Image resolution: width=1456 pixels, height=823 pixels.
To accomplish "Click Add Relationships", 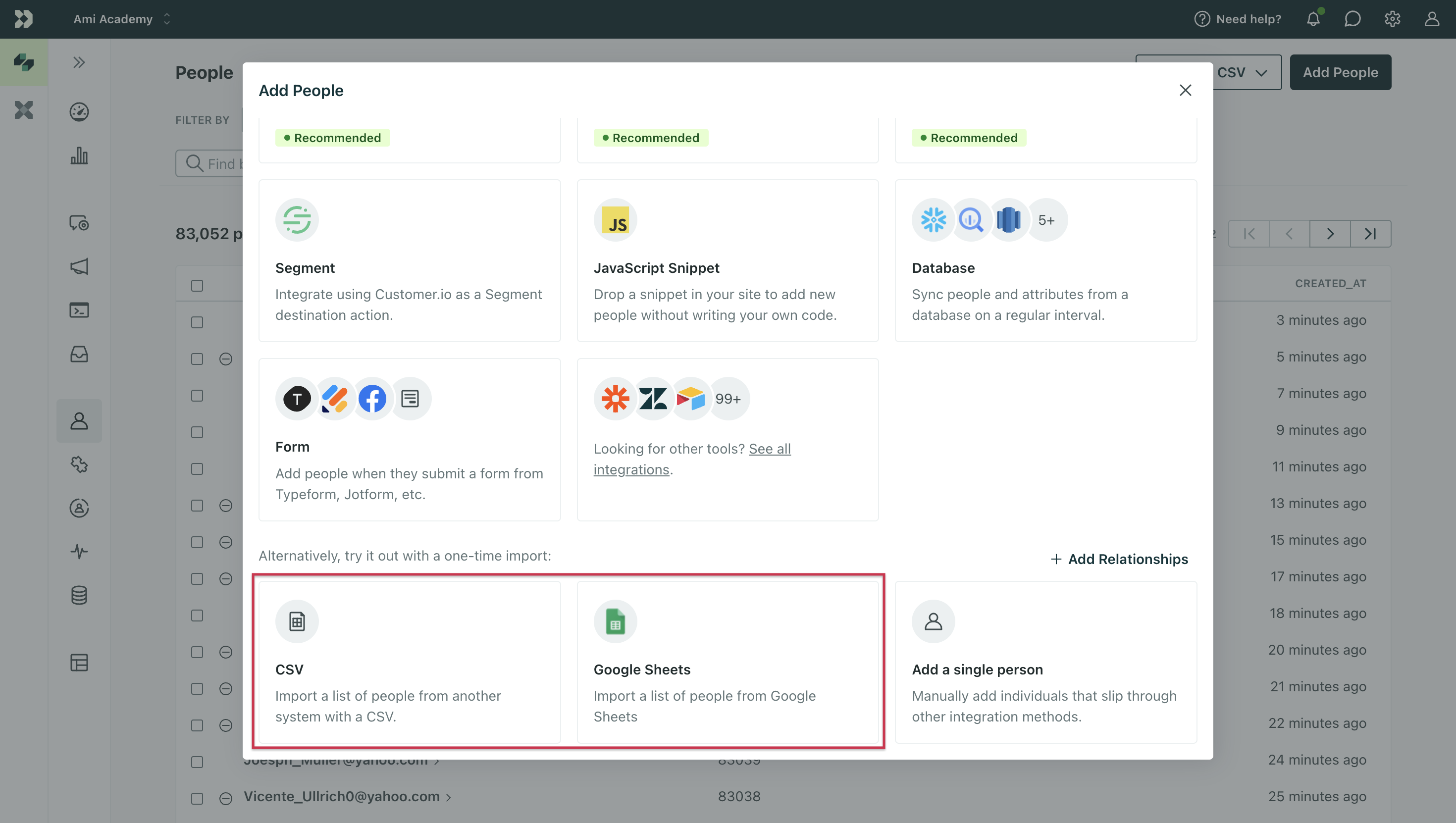I will click(x=1119, y=559).
